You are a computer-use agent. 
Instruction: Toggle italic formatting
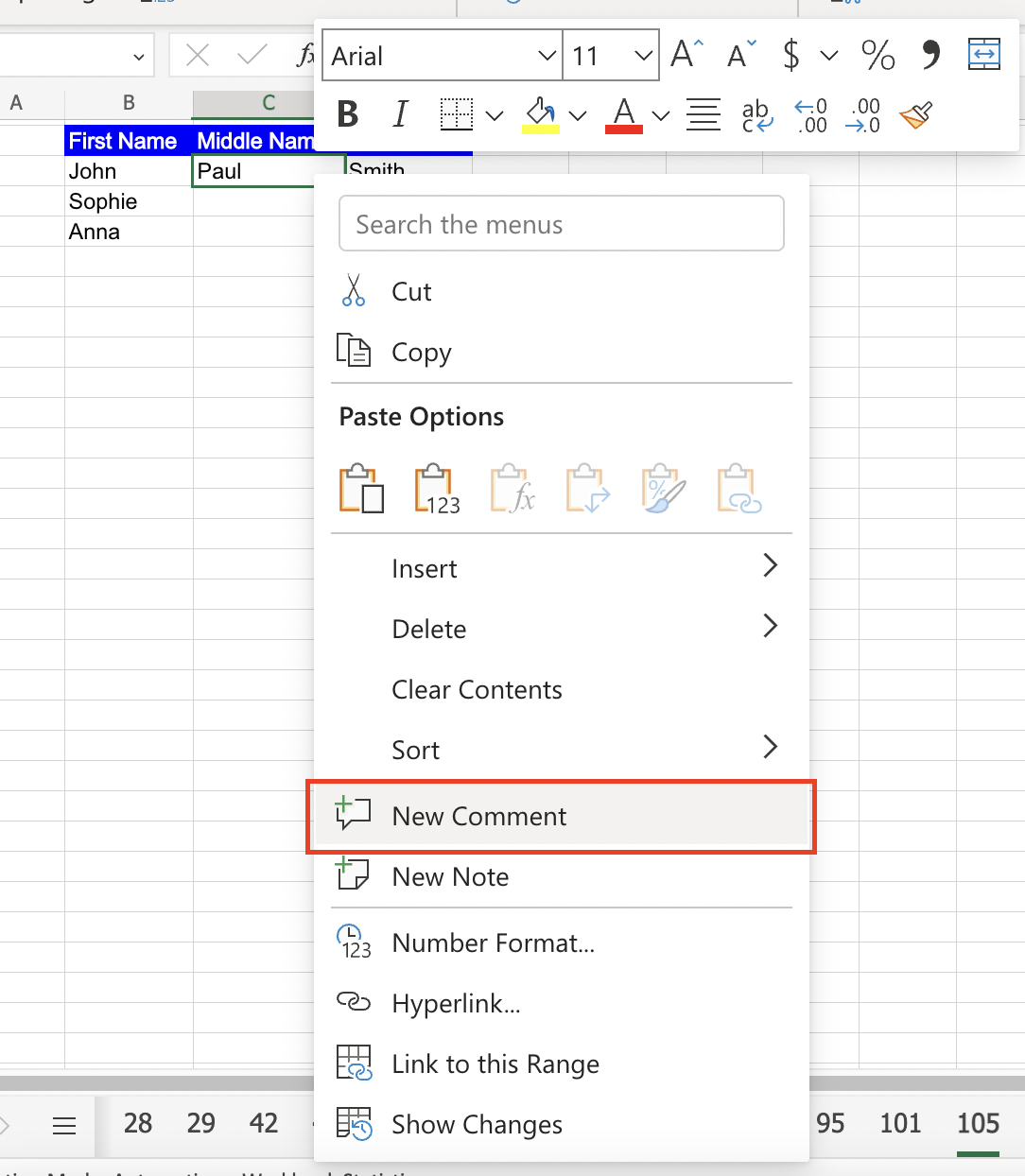[x=400, y=114]
